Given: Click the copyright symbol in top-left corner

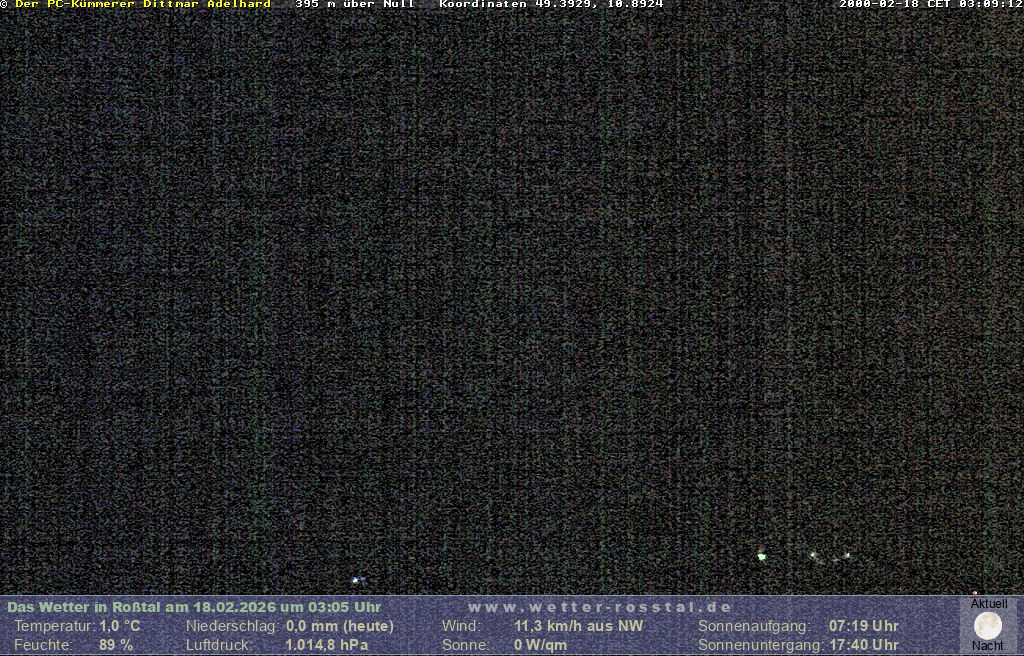Looking at the screenshot, I should click(x=4, y=4).
